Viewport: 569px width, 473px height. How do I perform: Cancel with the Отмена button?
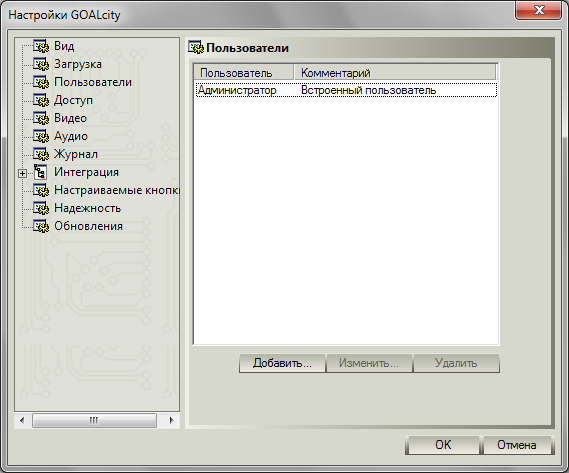pyautogui.click(x=517, y=445)
